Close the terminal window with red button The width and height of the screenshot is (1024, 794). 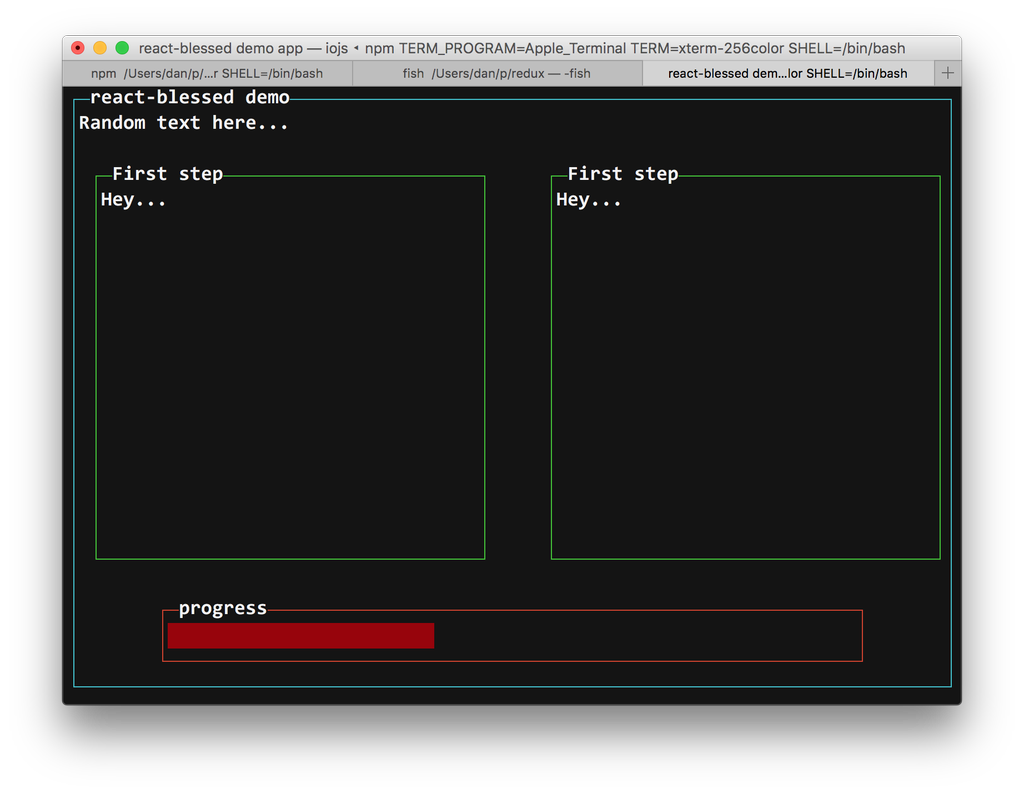point(78,48)
